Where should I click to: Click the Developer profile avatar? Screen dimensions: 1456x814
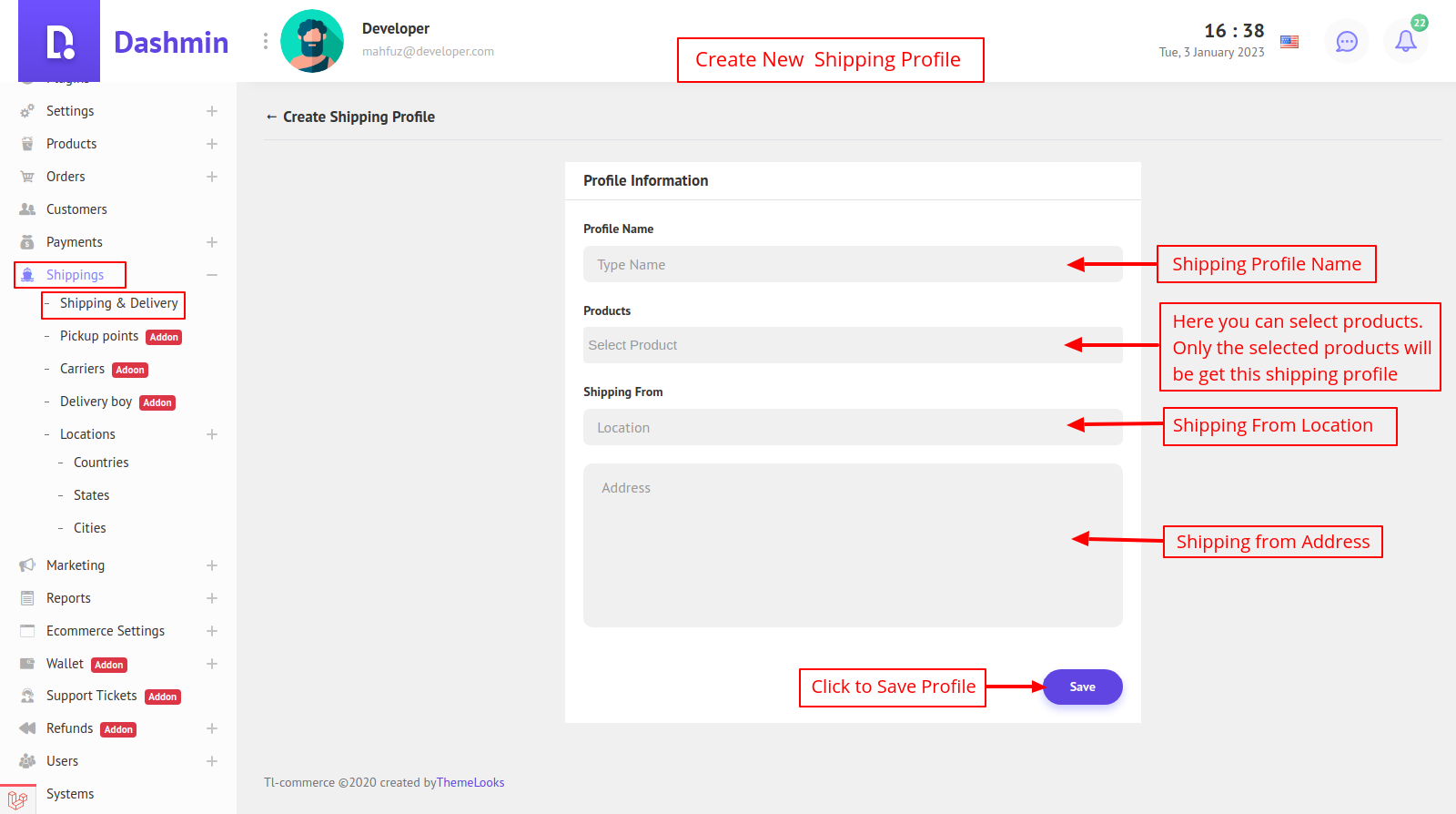point(312,41)
